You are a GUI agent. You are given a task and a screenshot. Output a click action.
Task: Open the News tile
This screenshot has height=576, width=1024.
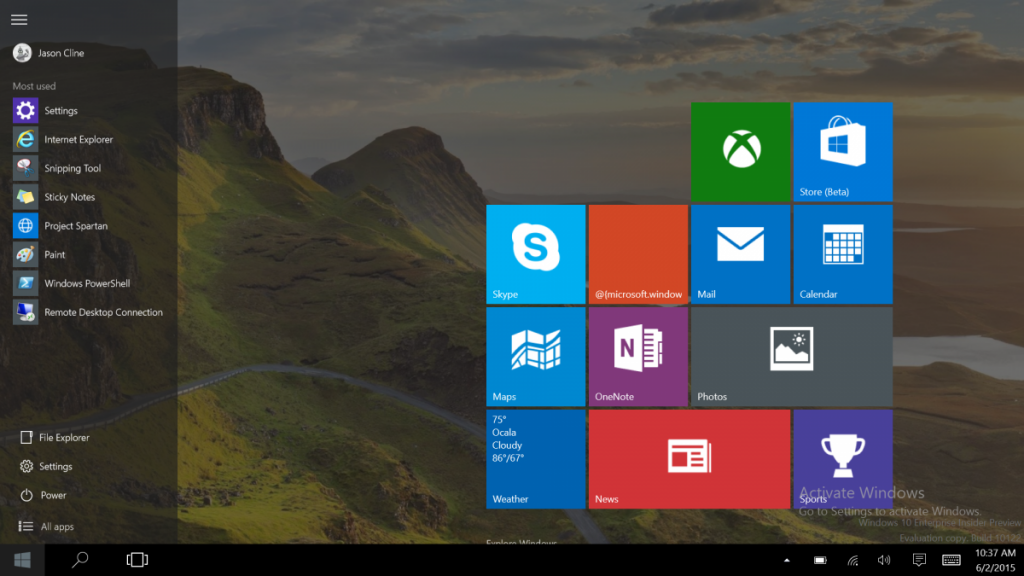tap(689, 459)
